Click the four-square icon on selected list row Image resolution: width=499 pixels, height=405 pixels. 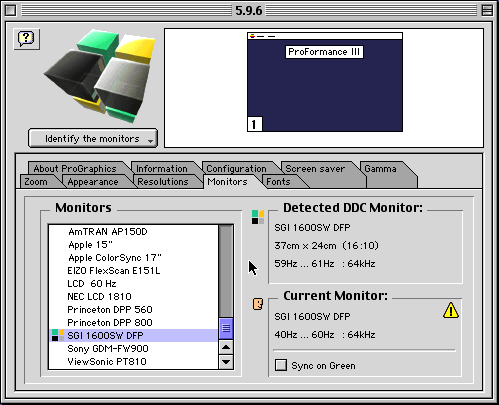(x=58, y=335)
